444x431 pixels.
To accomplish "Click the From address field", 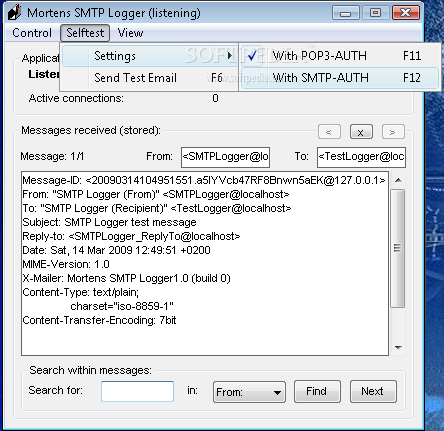I will (x=225, y=157).
